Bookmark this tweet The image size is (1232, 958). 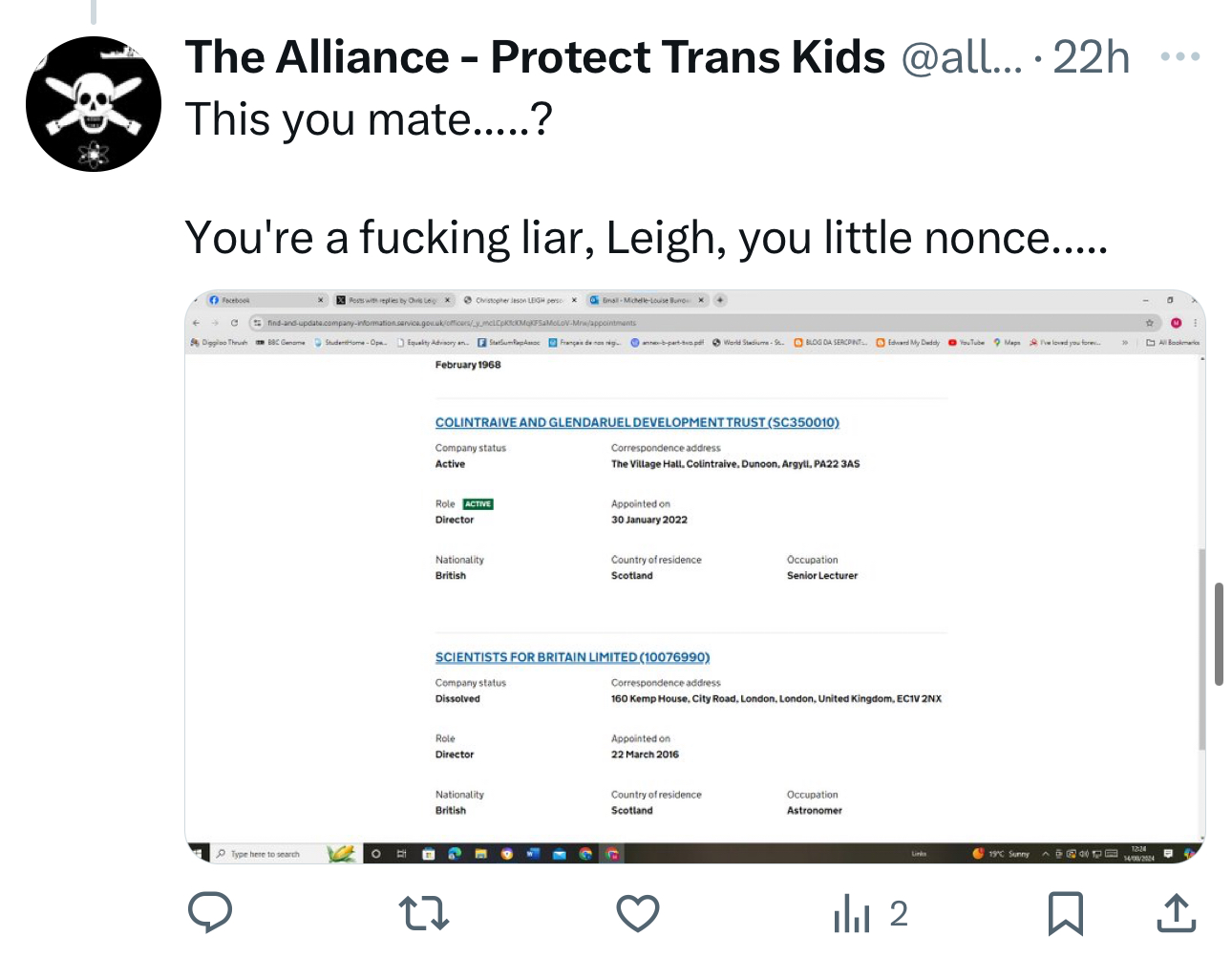click(1065, 913)
